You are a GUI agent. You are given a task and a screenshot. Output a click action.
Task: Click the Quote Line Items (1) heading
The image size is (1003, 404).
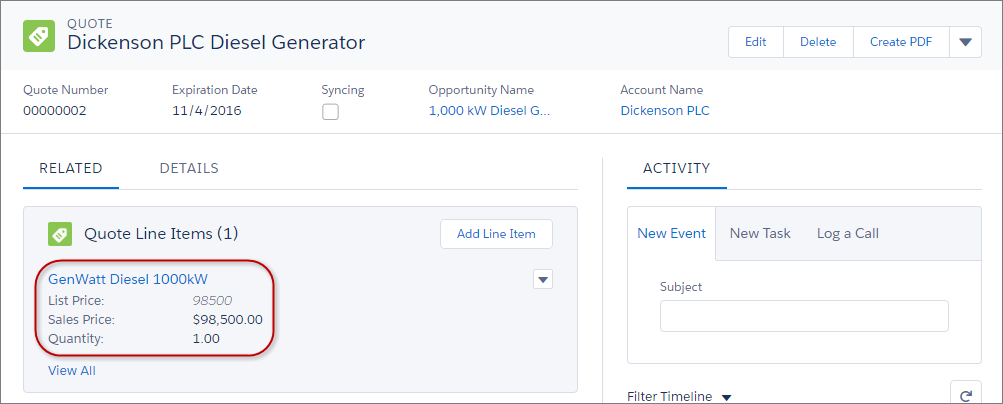coord(161,235)
